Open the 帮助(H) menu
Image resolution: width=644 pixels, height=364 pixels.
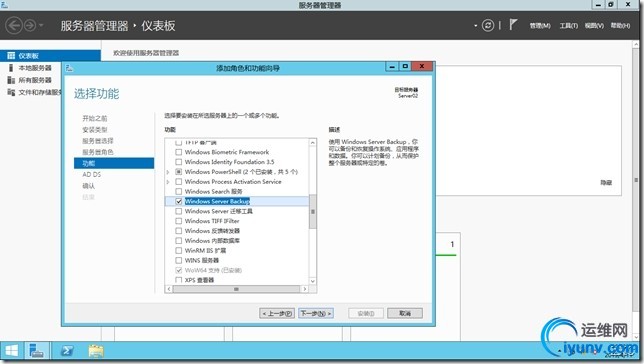click(620, 25)
